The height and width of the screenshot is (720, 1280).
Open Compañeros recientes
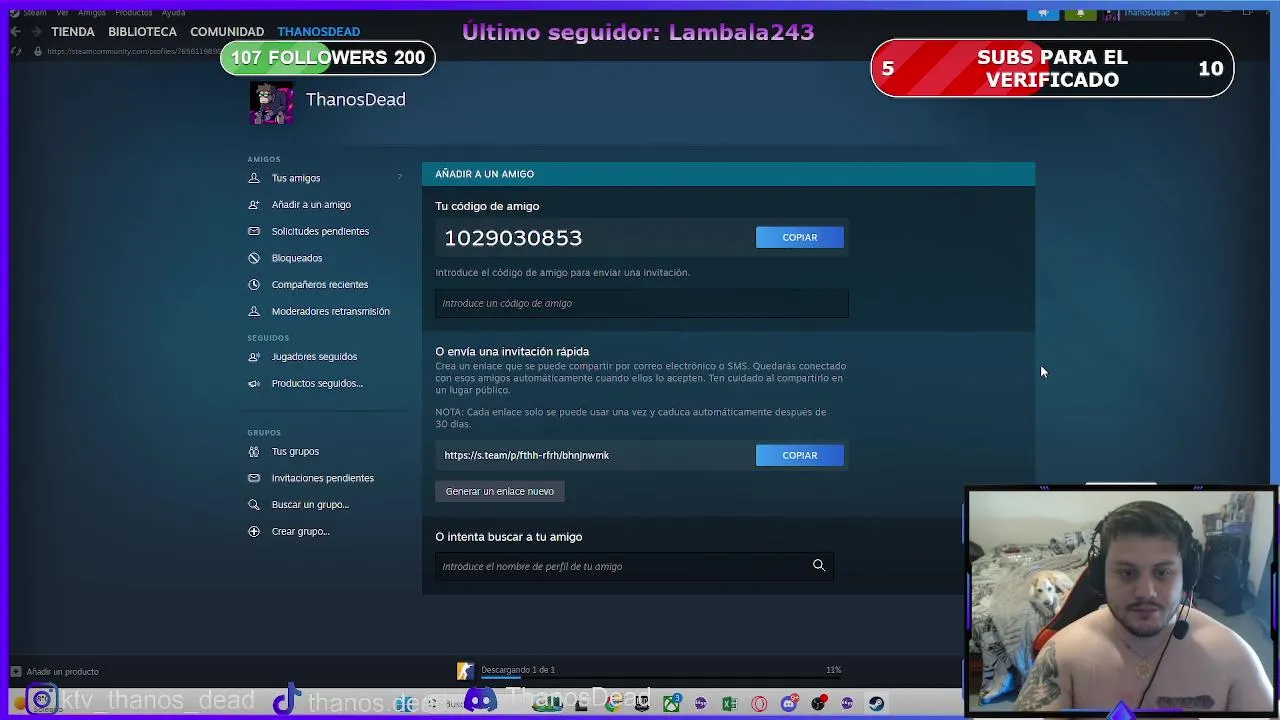pyautogui.click(x=320, y=285)
